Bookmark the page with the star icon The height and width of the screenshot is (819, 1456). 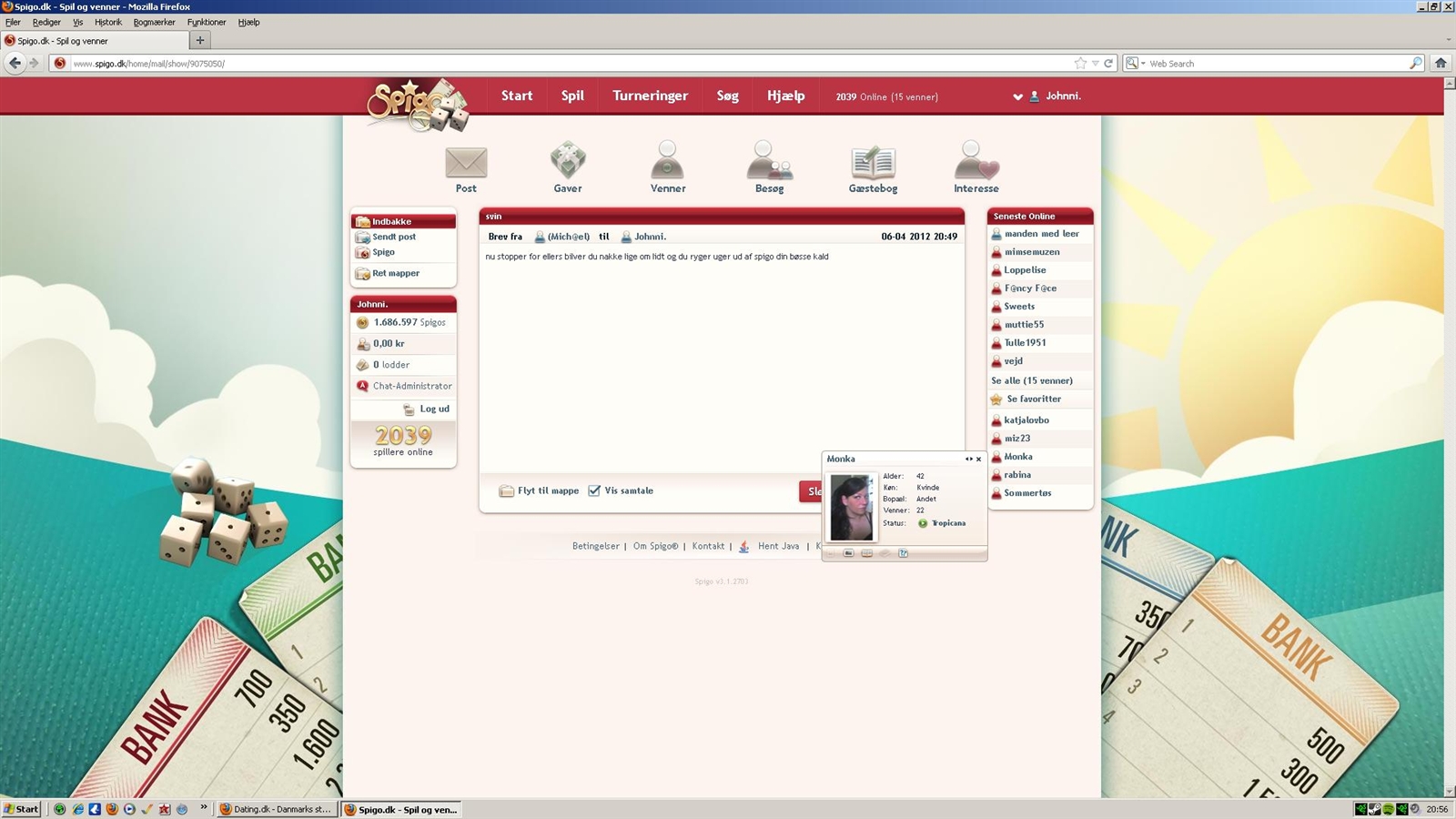pyautogui.click(x=1080, y=63)
